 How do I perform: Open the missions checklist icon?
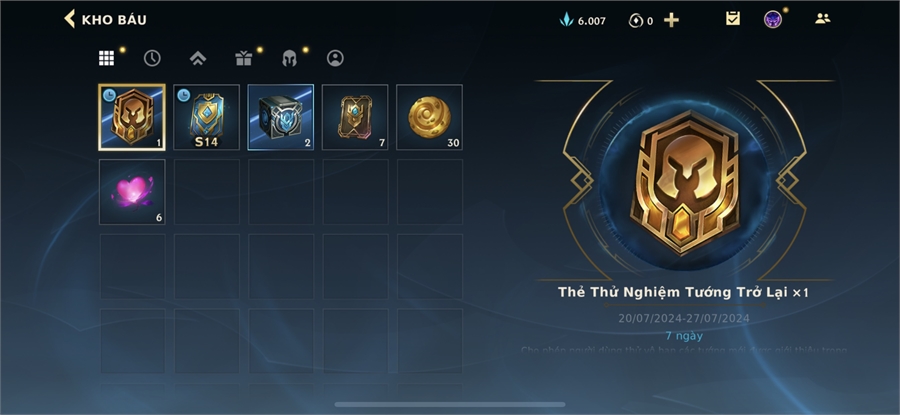732,19
